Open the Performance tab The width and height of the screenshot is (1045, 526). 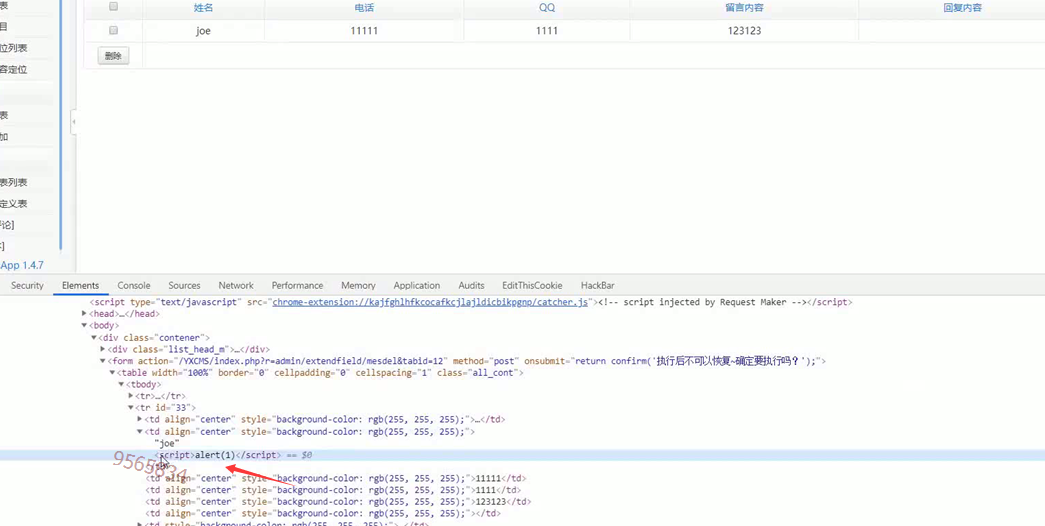click(x=297, y=285)
